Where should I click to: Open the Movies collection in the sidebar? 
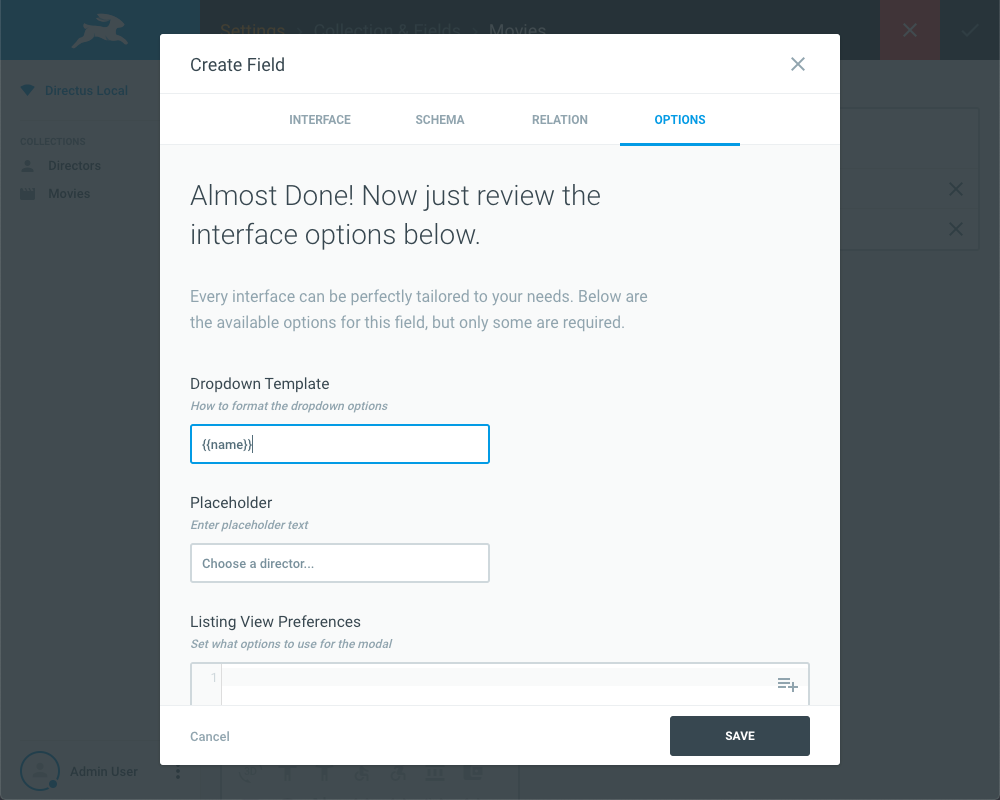[x=69, y=194]
